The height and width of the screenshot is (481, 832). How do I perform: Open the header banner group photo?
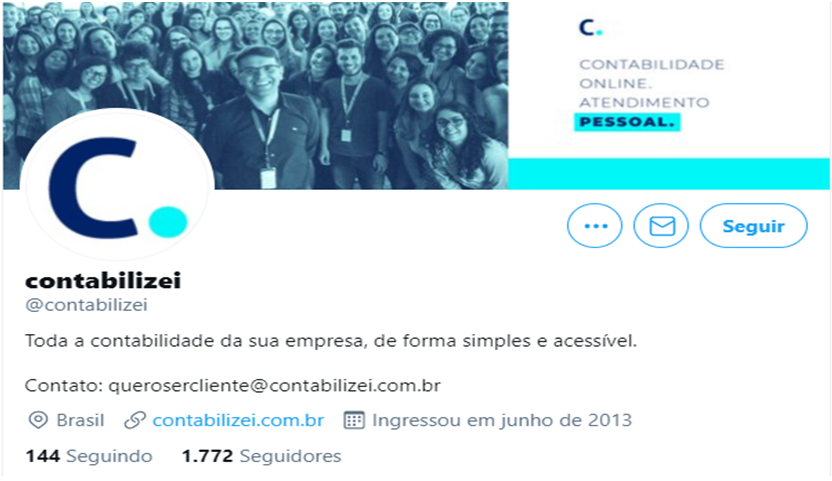tap(255, 96)
